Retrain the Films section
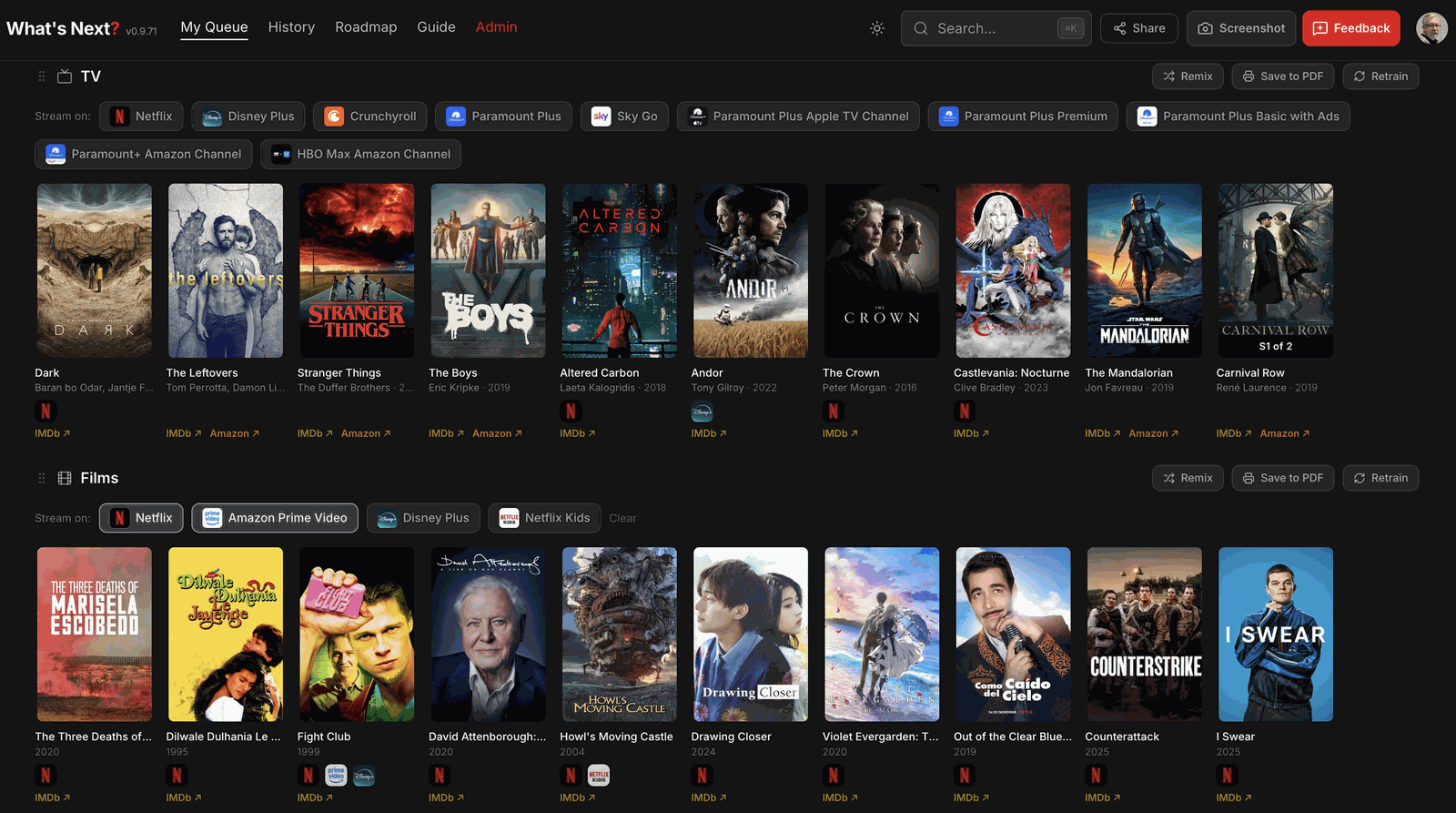This screenshot has height=813, width=1456. (x=1380, y=478)
